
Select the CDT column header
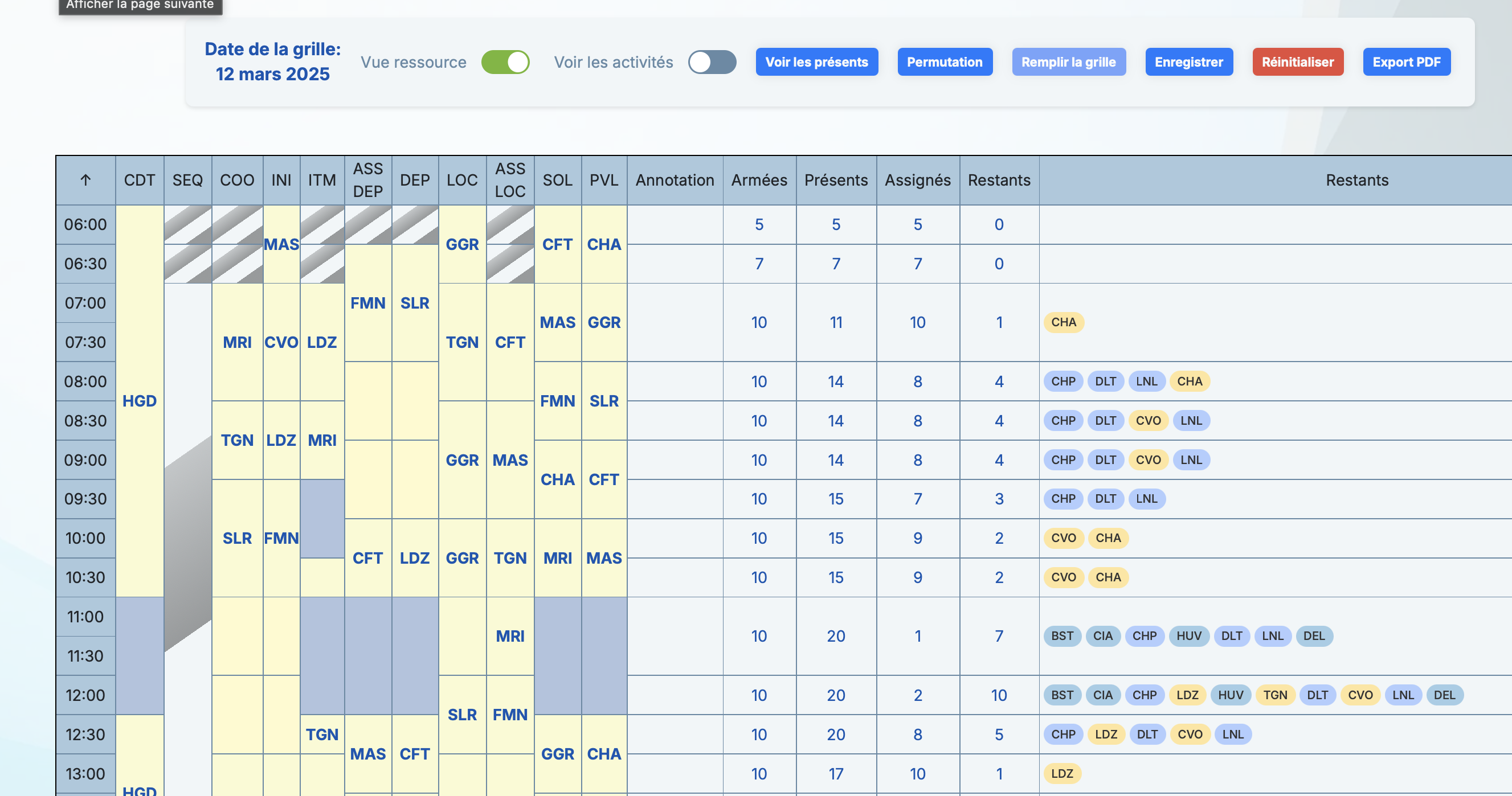click(x=139, y=180)
